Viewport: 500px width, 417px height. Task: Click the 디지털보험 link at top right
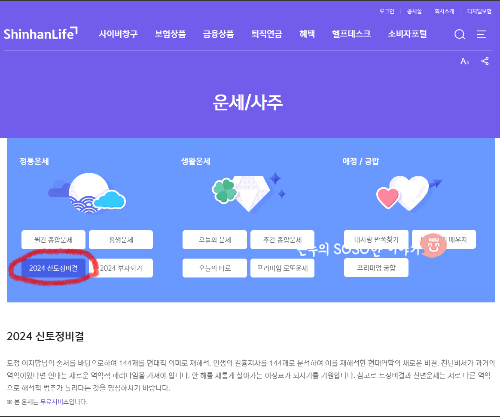point(479,11)
